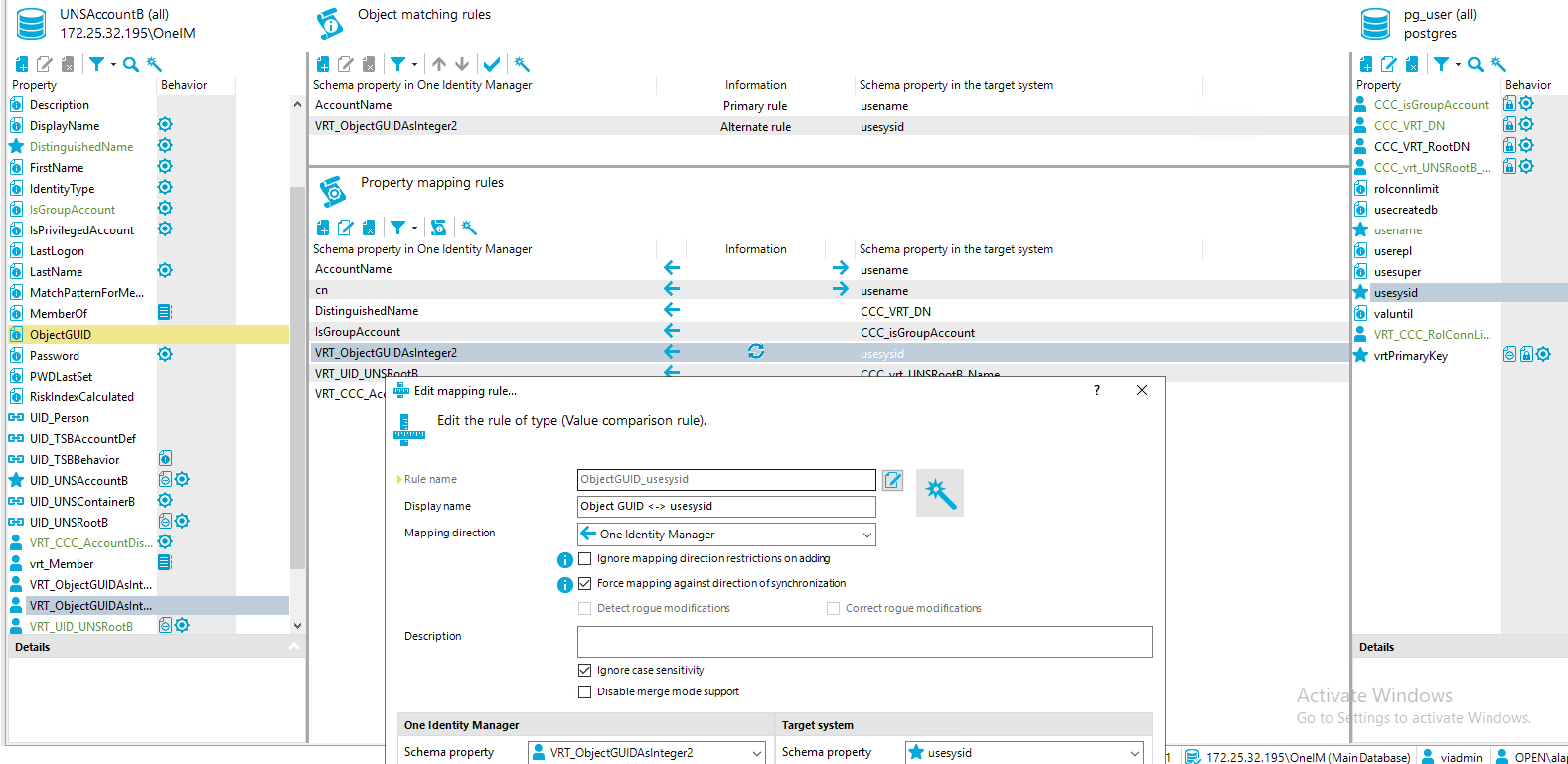This screenshot has height=764, width=1568.
Task: Click the viadmin user in status bar
Action: 1452,757
